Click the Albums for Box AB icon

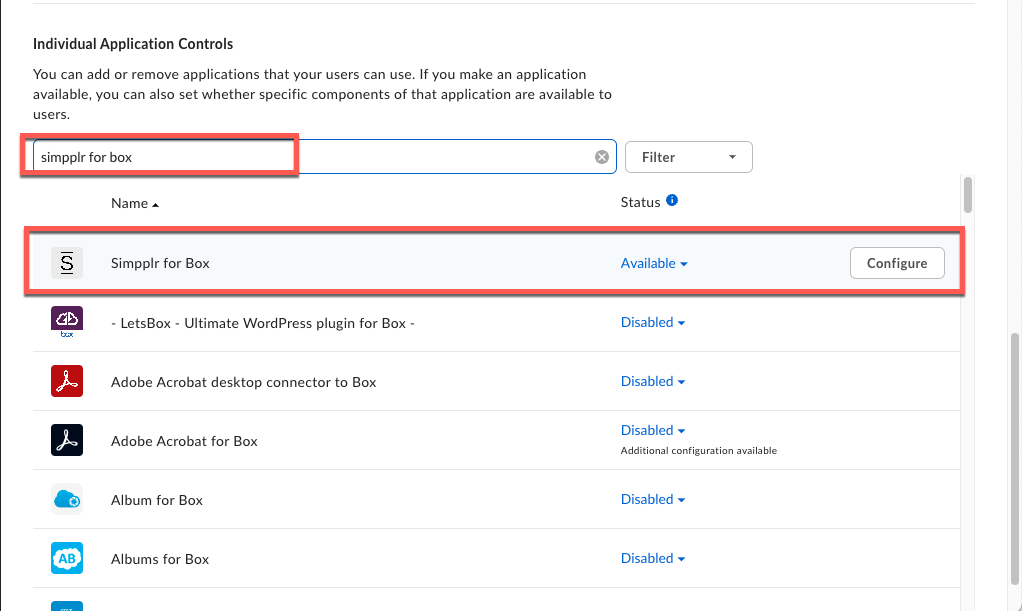[x=67, y=558]
